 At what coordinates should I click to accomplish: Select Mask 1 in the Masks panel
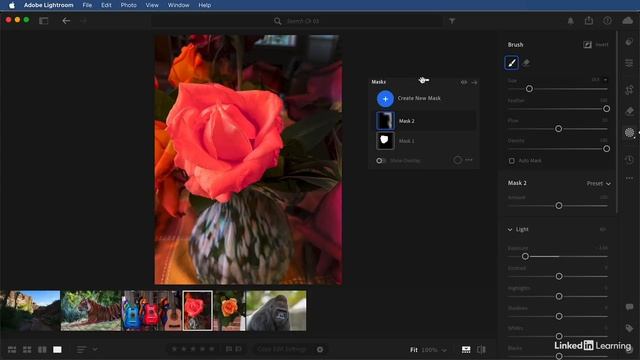pos(425,141)
